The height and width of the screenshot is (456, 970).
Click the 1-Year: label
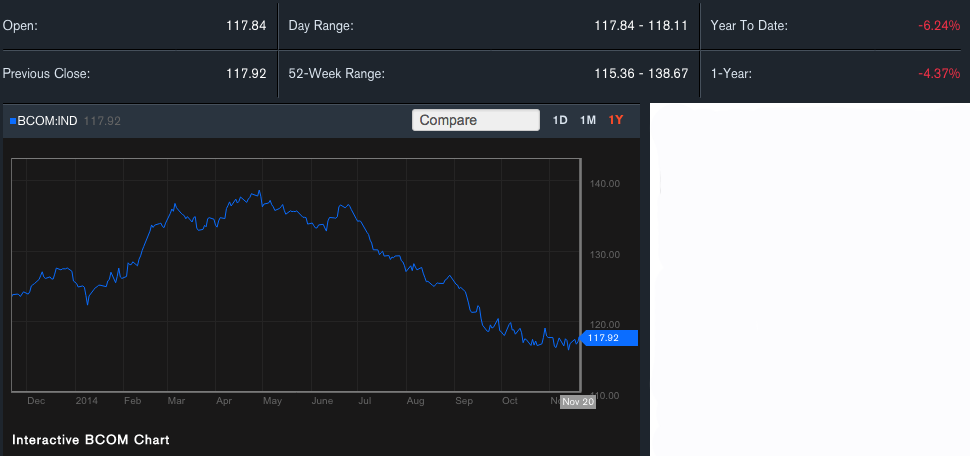pos(731,74)
